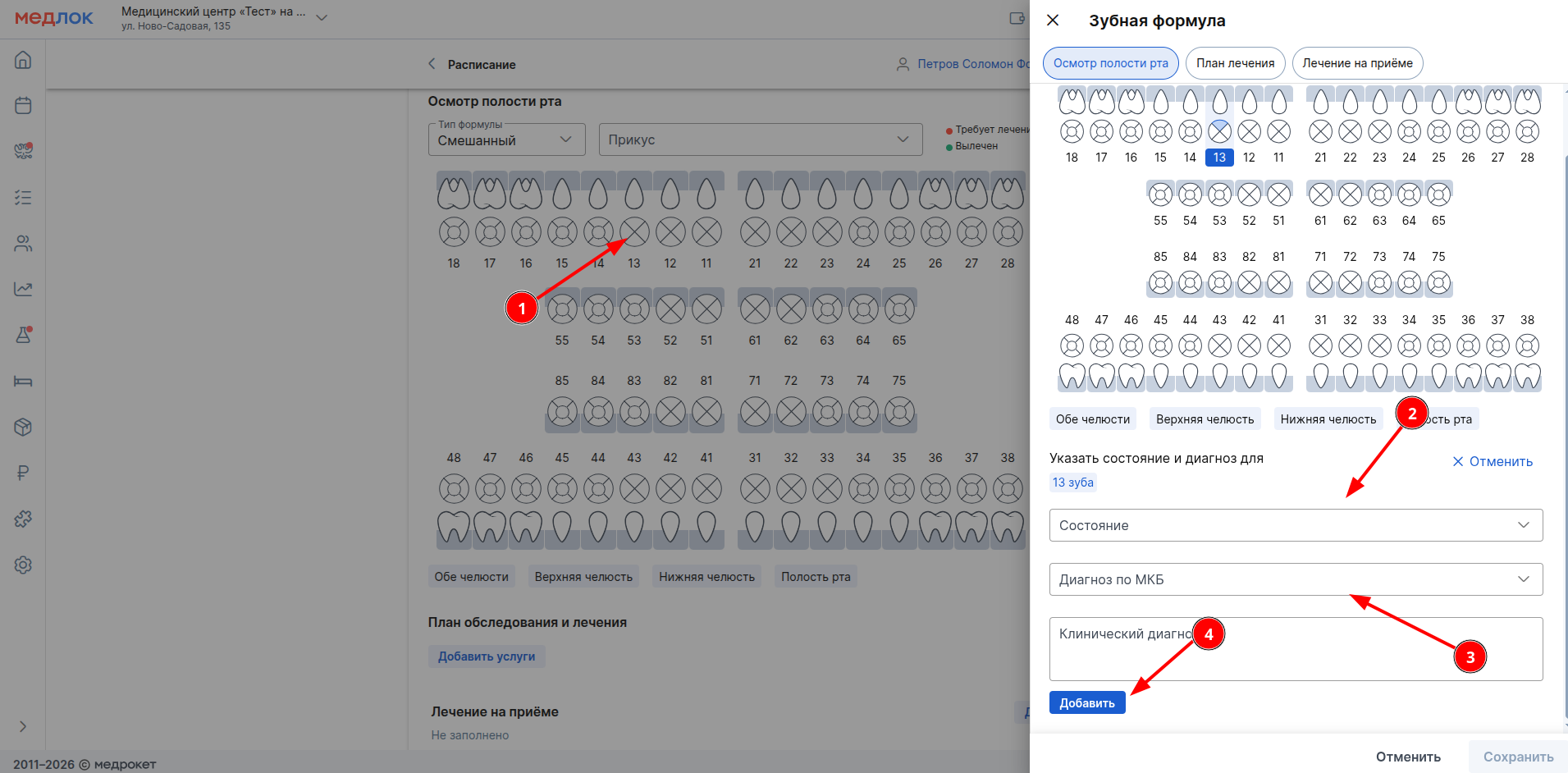Viewport: 1568px width, 773px height.
Task: Open the patients (people) sidebar icon
Action: point(23,244)
